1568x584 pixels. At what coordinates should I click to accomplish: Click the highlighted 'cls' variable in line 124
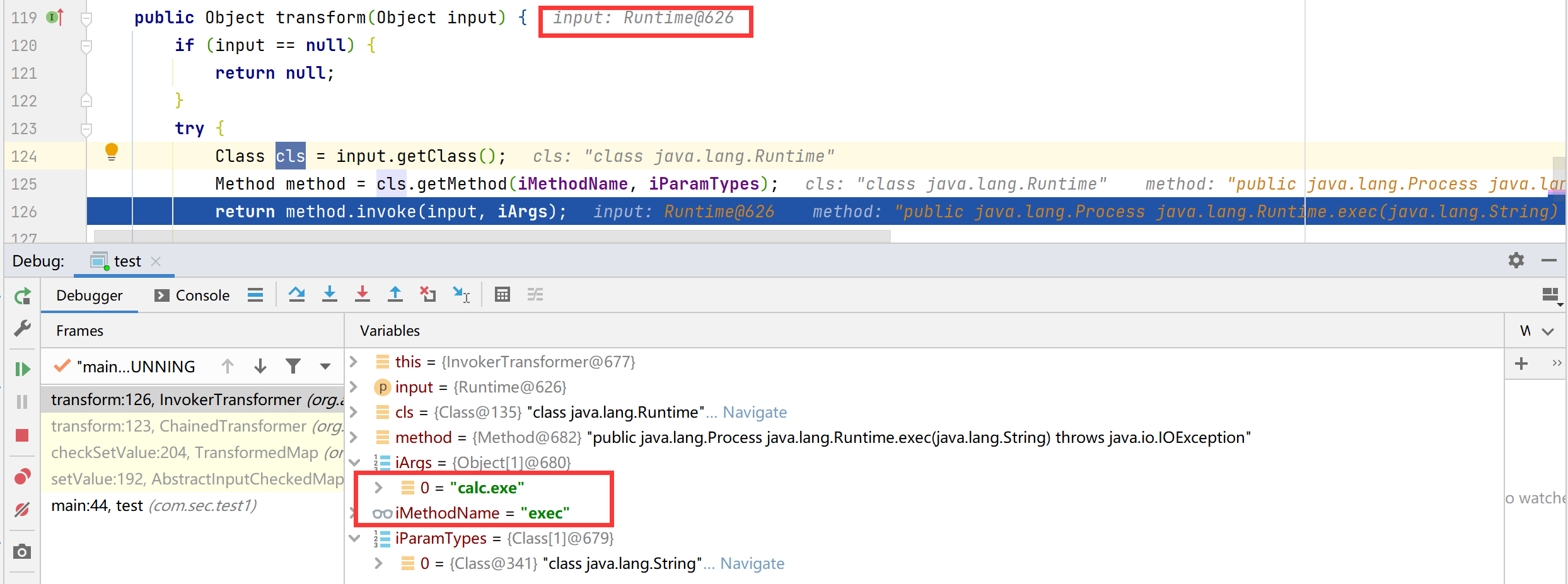[291, 156]
